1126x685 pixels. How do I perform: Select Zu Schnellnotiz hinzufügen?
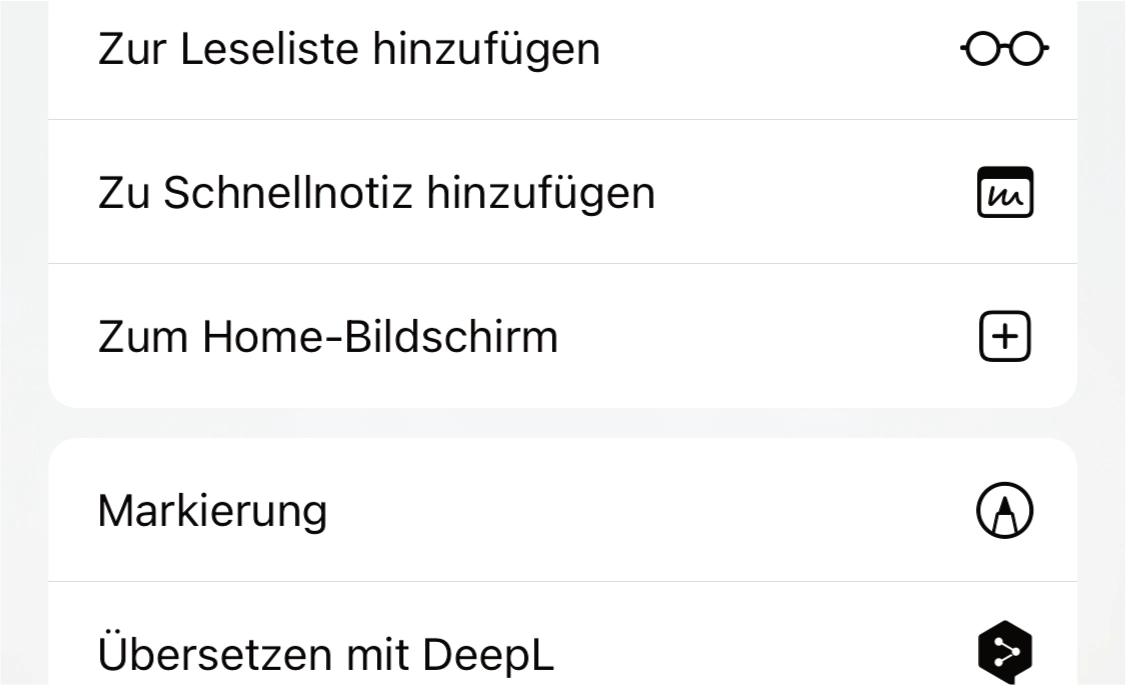[x=377, y=191]
